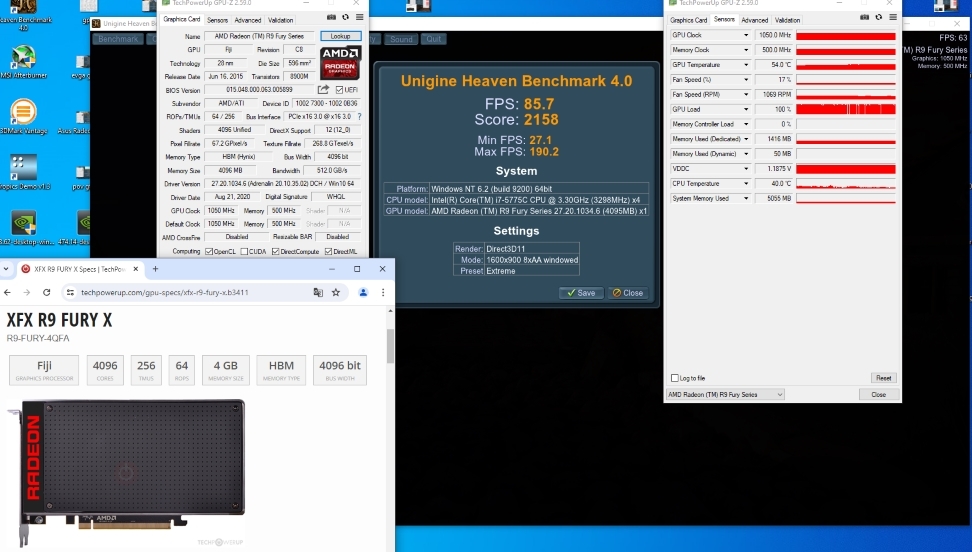972x552 pixels.
Task: Click the Lookup button in GPU-Z
Action: 340,36
